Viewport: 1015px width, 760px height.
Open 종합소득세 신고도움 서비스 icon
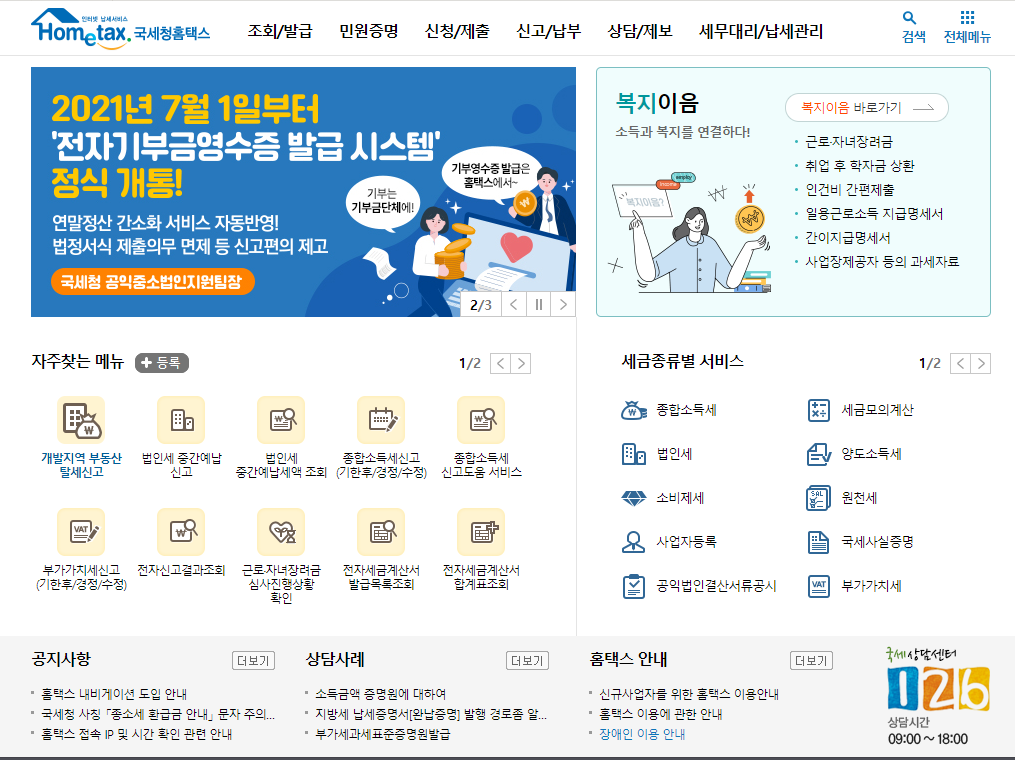(x=481, y=420)
